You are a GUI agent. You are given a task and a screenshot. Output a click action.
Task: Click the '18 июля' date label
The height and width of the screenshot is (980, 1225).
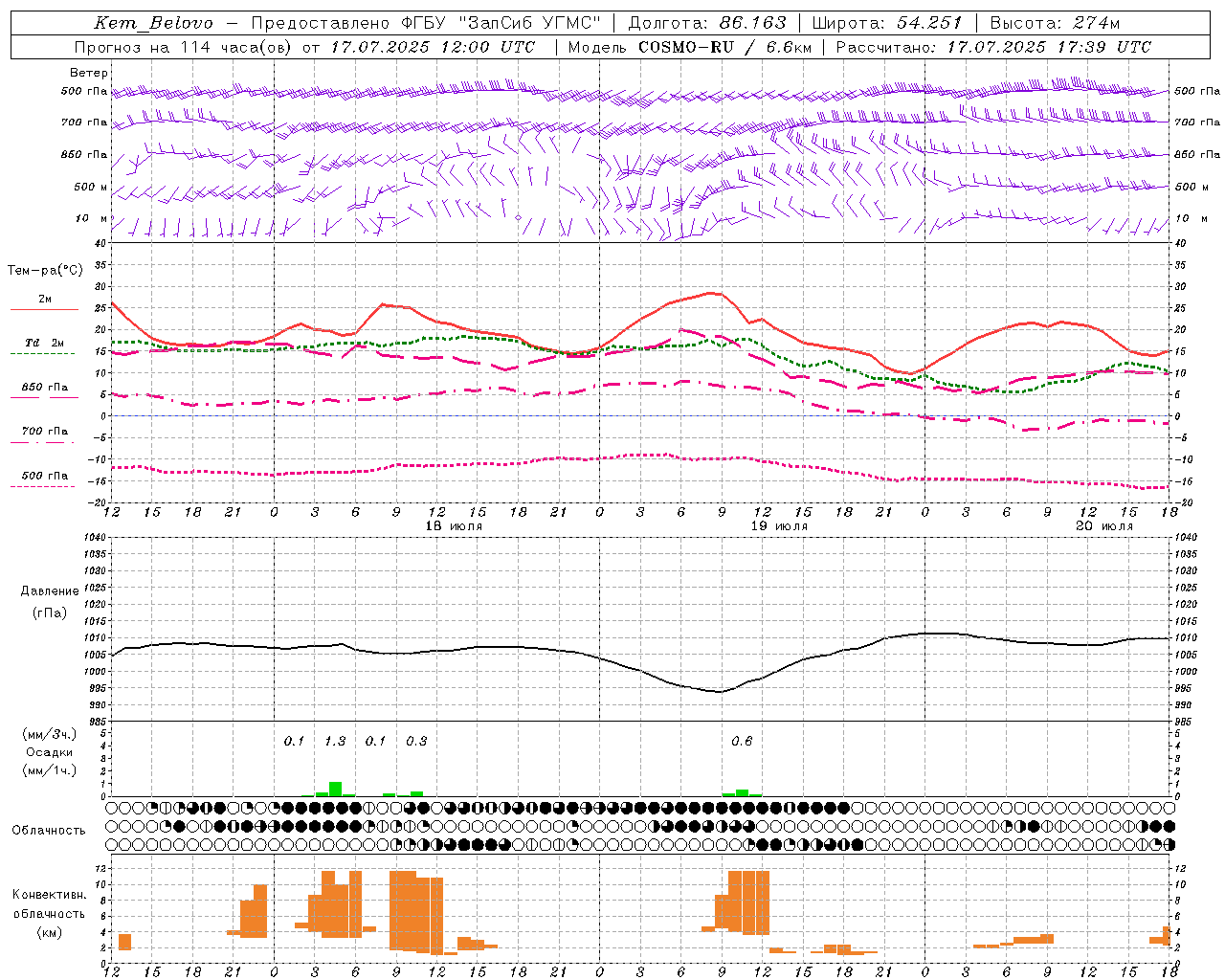pyautogui.click(x=454, y=526)
